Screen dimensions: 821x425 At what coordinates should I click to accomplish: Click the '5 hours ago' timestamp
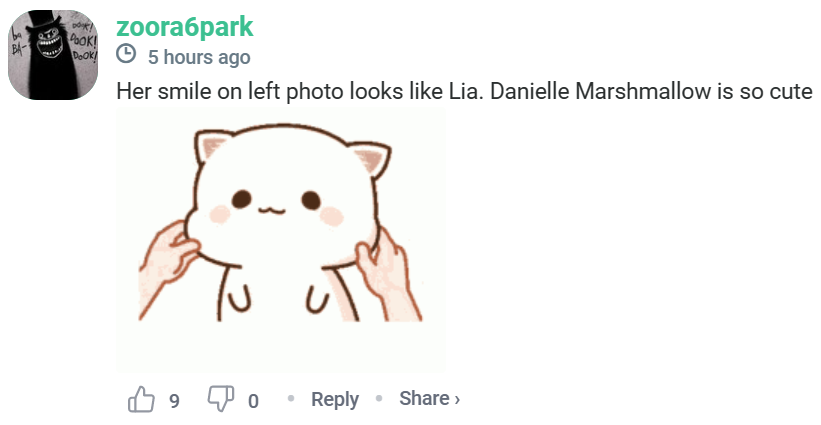tap(199, 57)
